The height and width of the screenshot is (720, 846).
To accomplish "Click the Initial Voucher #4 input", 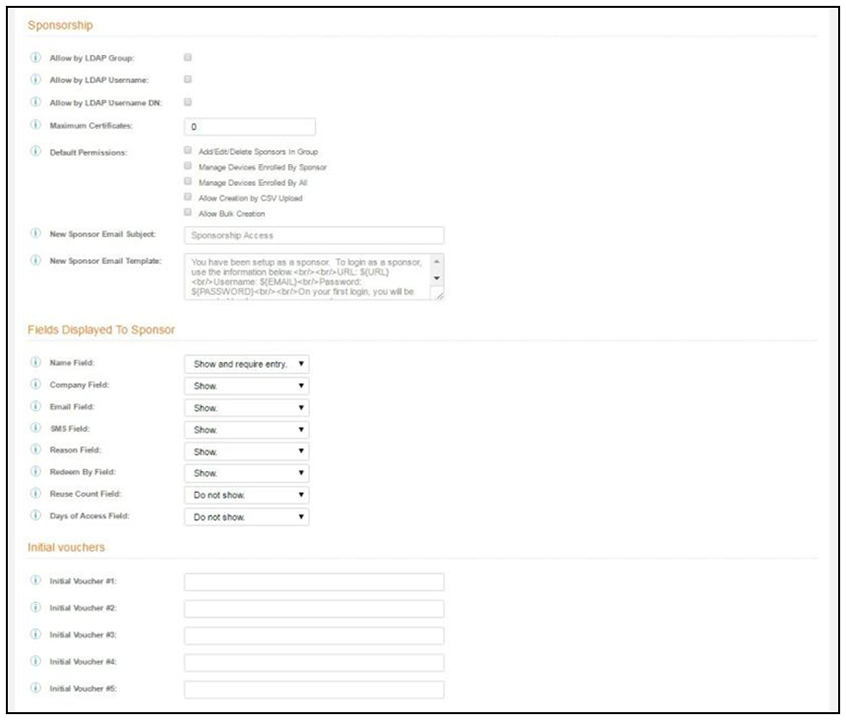I will 314,663.
